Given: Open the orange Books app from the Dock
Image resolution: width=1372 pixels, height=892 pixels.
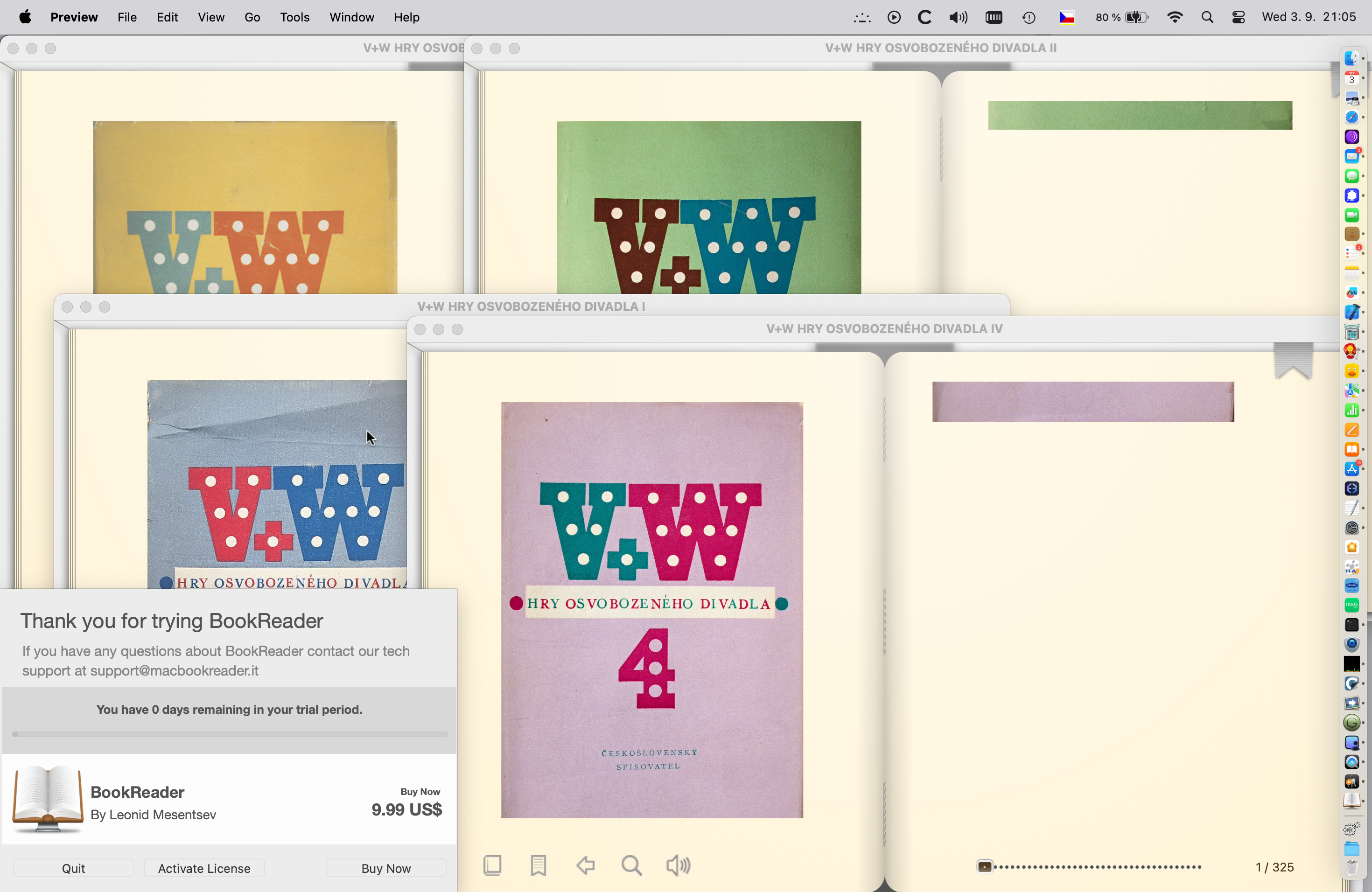Looking at the screenshot, I should click(x=1352, y=449).
